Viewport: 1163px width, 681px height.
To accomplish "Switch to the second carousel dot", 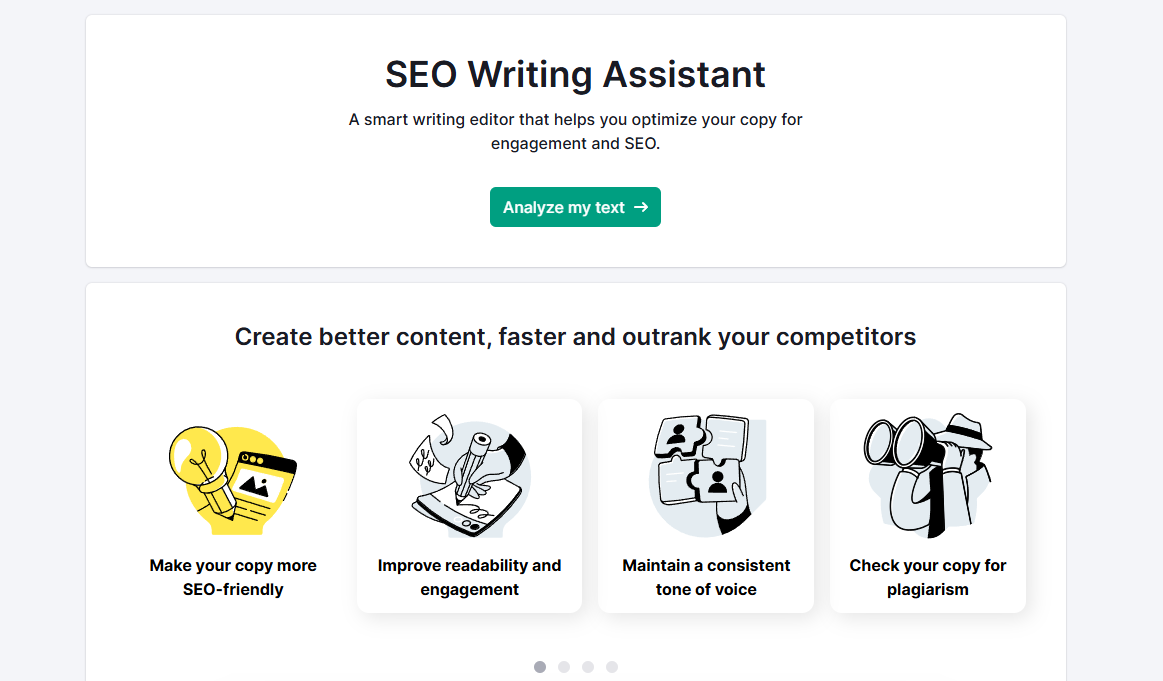I will [x=564, y=667].
